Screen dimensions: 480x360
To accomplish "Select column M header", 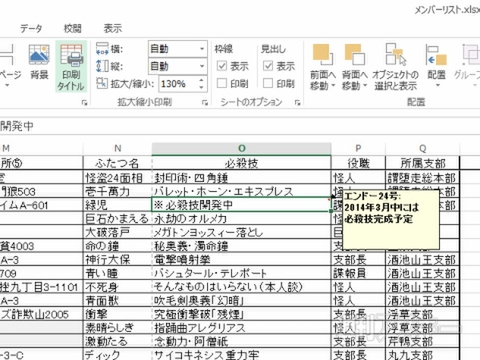I will (x=41, y=148).
